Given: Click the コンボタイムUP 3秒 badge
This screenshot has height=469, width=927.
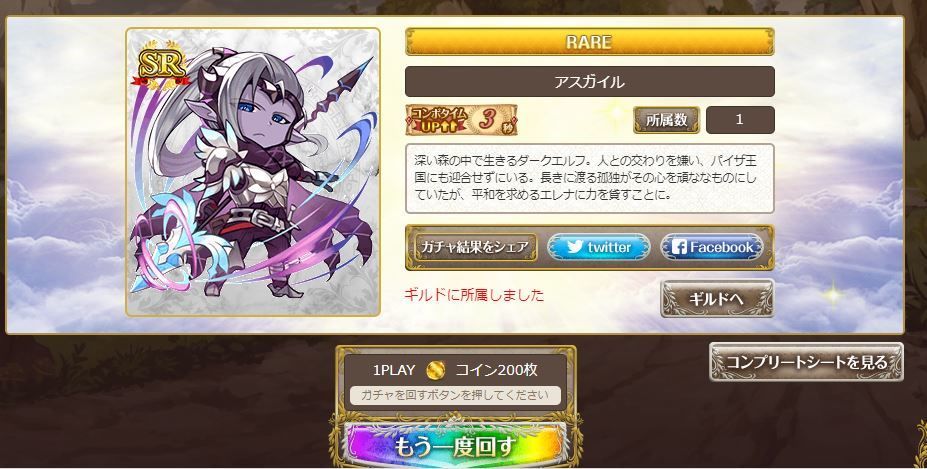Looking at the screenshot, I should (461, 119).
